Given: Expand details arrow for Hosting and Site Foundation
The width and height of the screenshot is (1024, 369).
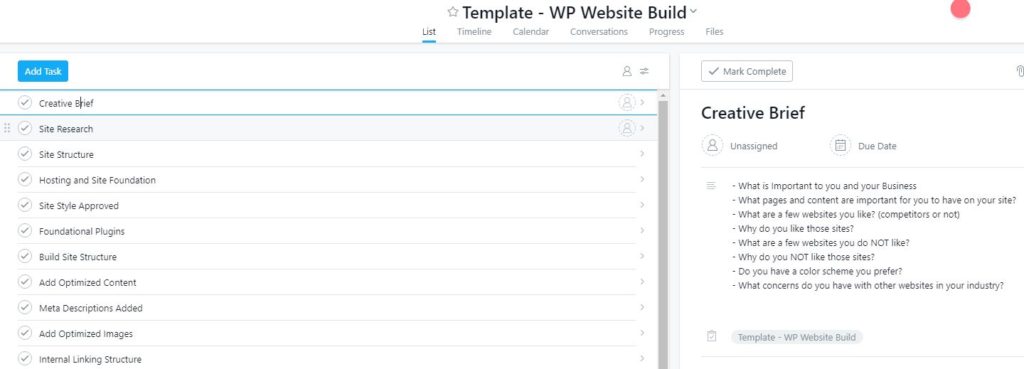Looking at the screenshot, I should (642, 180).
